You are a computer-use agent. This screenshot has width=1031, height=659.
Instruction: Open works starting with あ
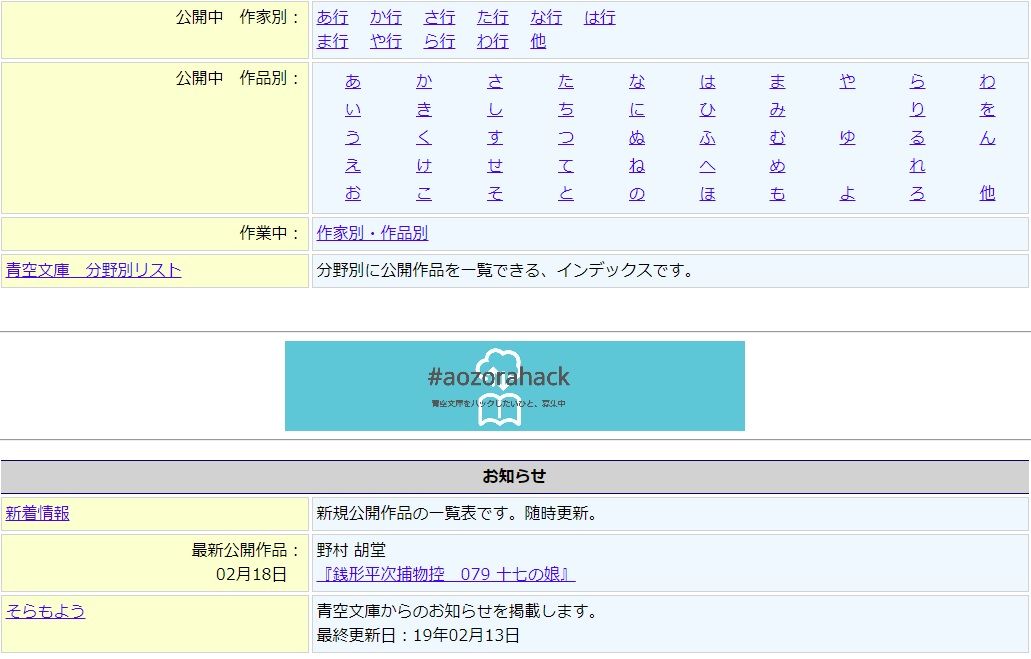pos(353,82)
